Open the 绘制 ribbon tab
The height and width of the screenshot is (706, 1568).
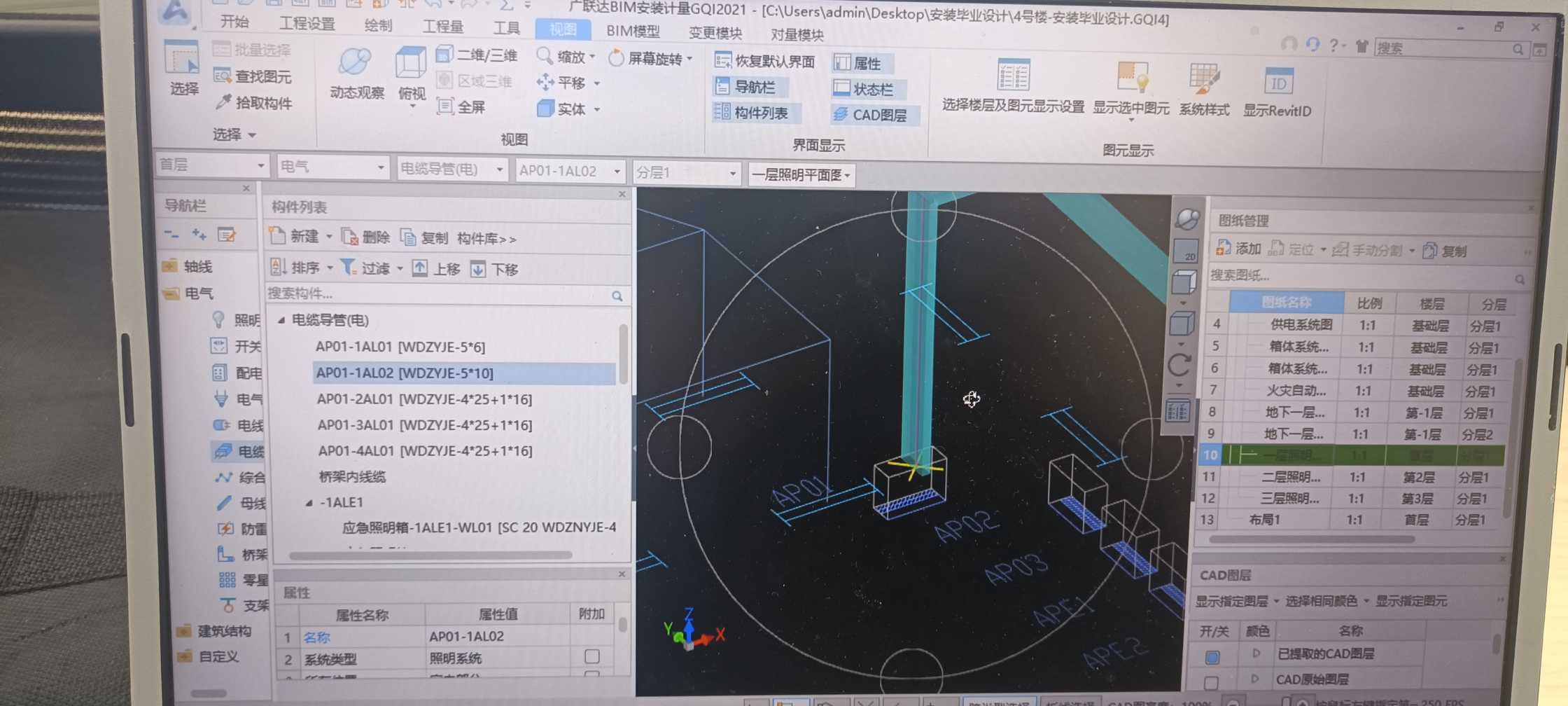pos(378,25)
